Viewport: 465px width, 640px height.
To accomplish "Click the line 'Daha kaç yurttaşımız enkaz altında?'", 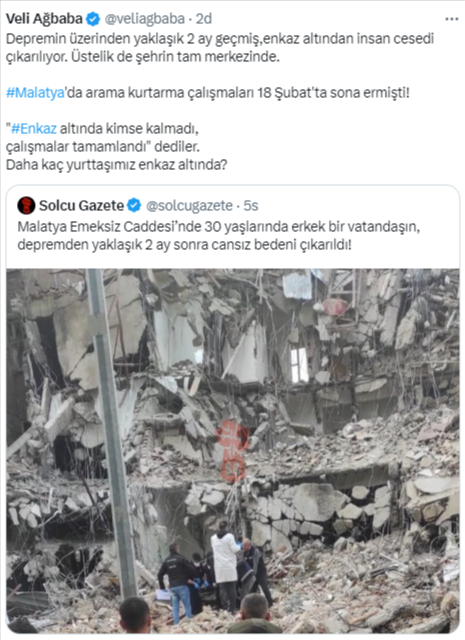I will (116, 164).
